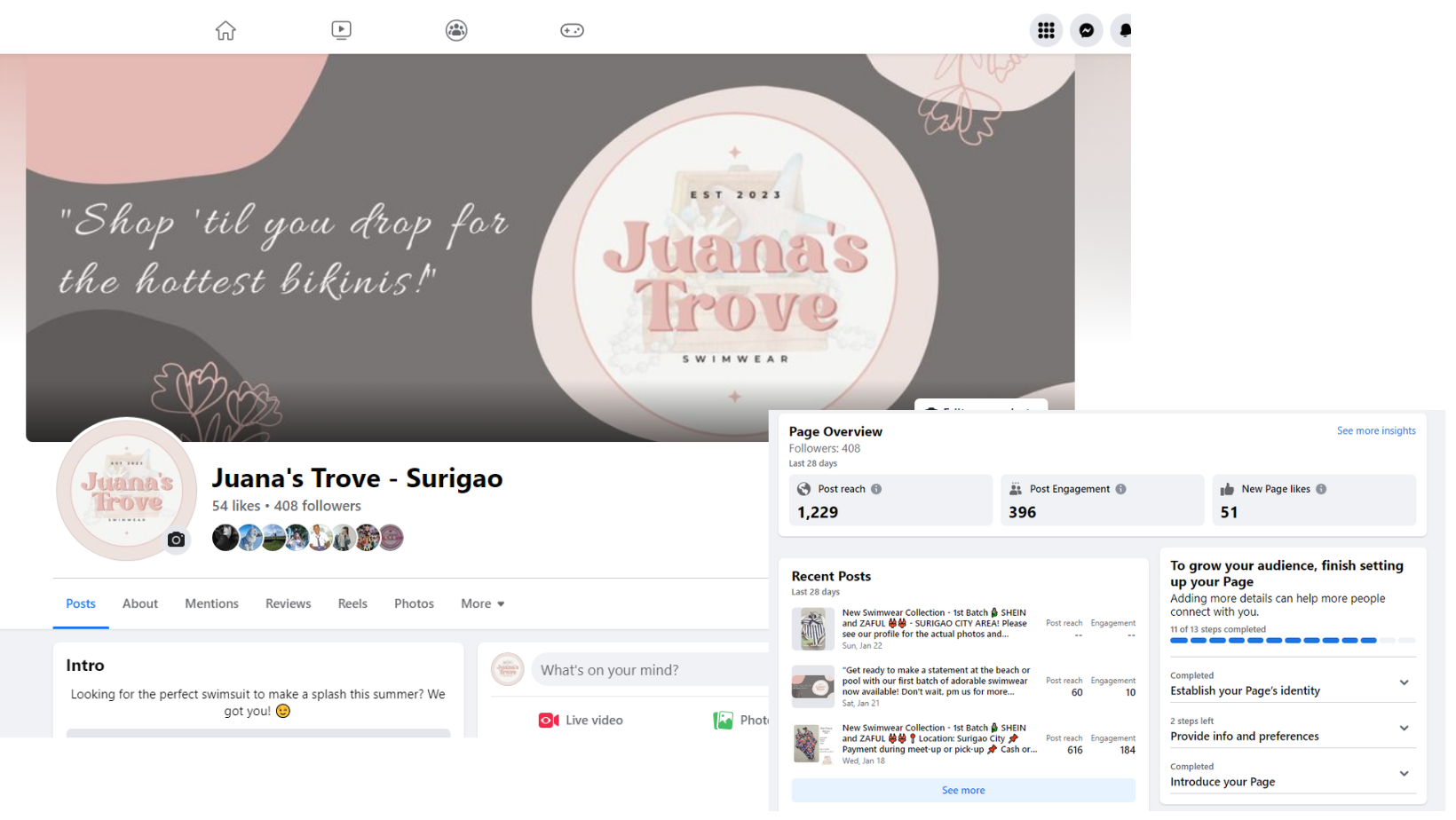The height and width of the screenshot is (820, 1456).
Task: Open the Juana's Trove profile picture
Action: pyautogui.click(x=126, y=490)
